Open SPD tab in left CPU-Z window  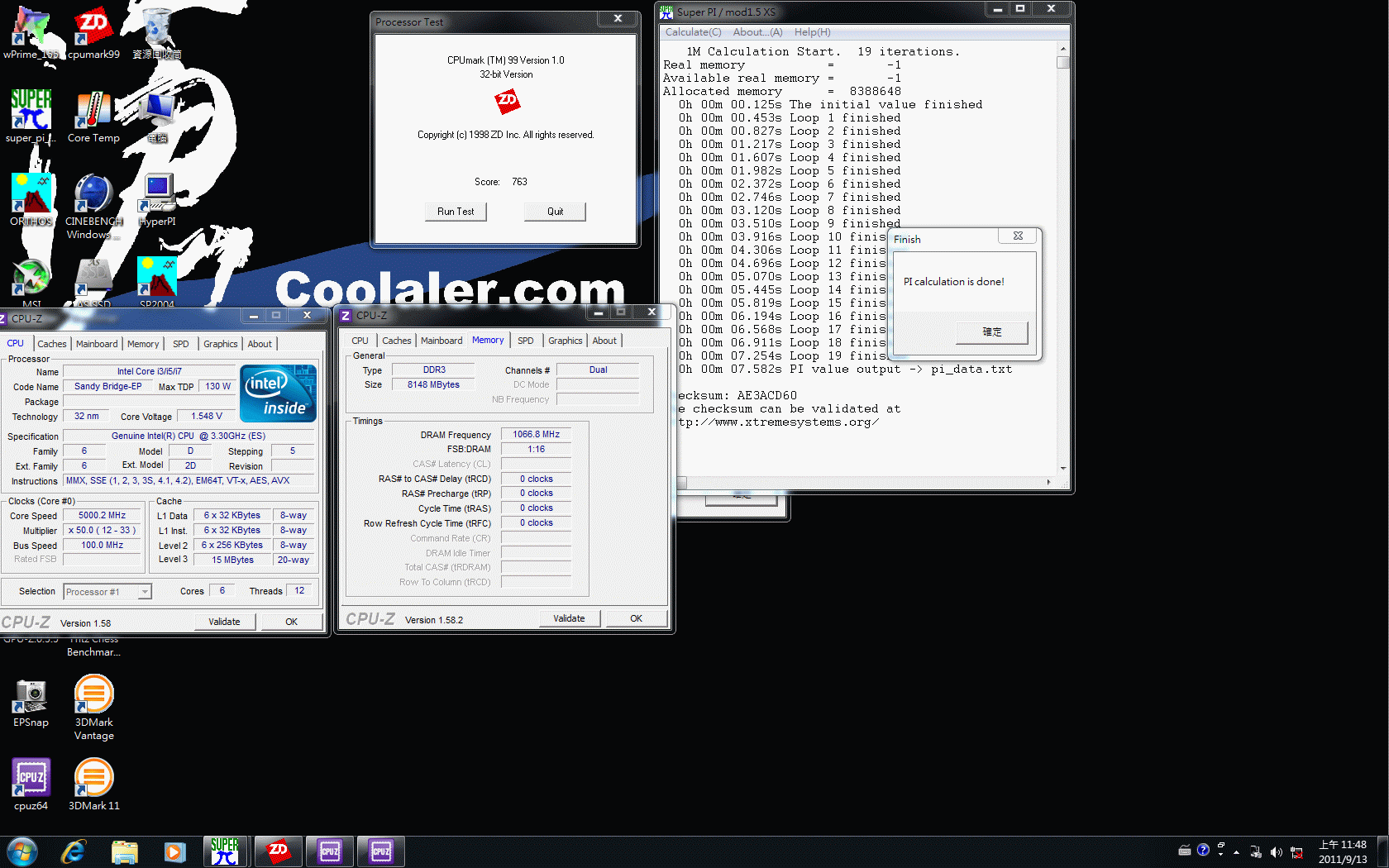pyautogui.click(x=180, y=344)
